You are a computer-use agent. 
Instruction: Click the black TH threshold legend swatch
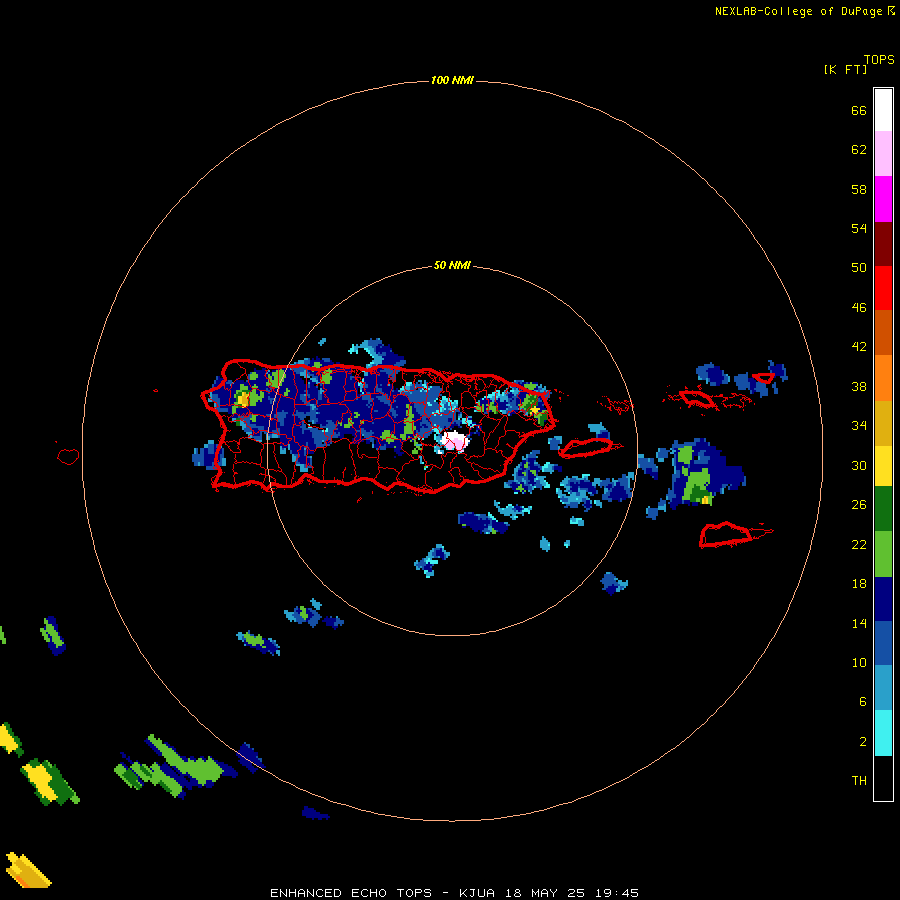[883, 778]
